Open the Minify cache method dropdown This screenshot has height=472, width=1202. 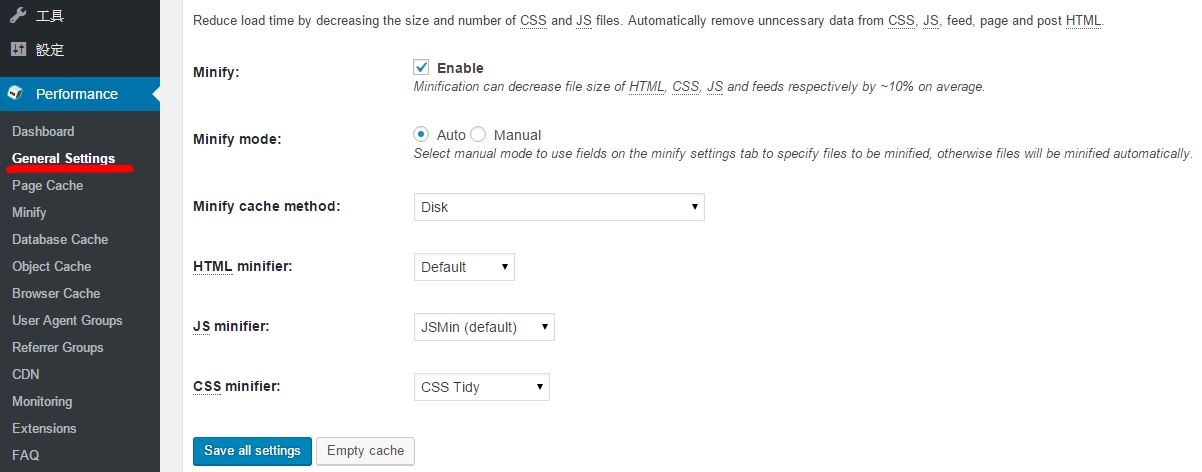coord(559,207)
